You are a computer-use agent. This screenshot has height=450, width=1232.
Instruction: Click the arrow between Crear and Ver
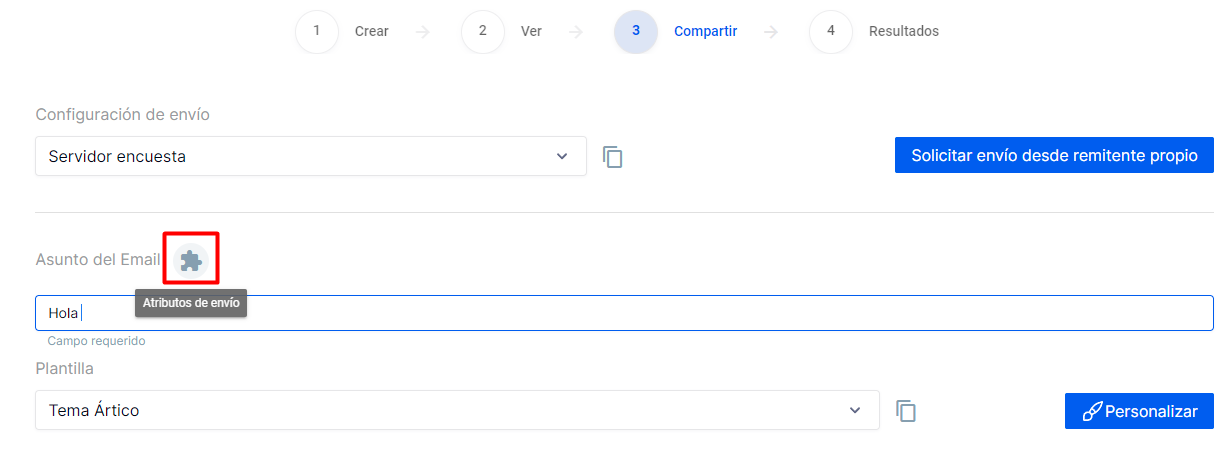click(x=423, y=32)
